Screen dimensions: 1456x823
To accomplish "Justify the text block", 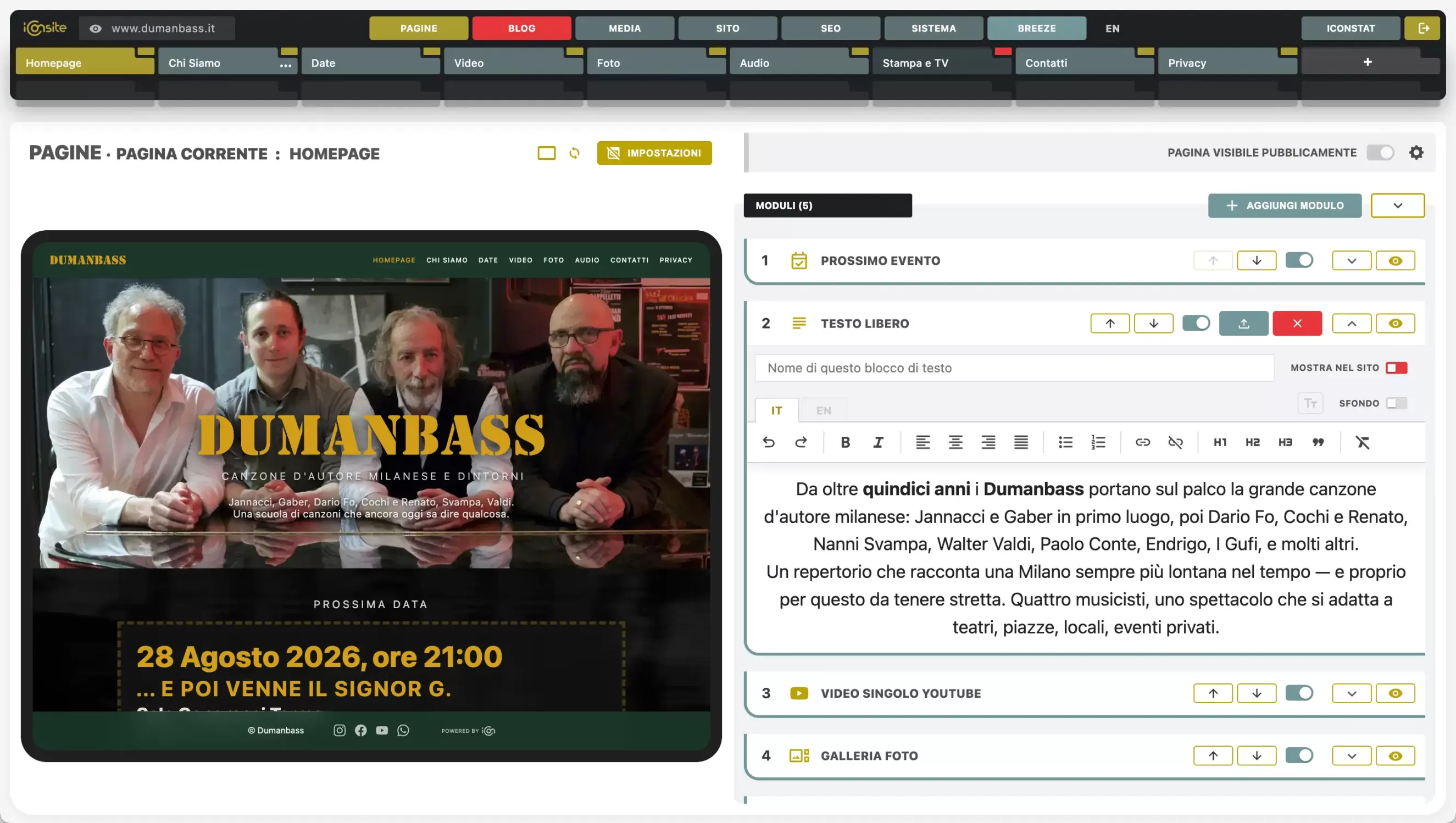I will click(x=1021, y=442).
